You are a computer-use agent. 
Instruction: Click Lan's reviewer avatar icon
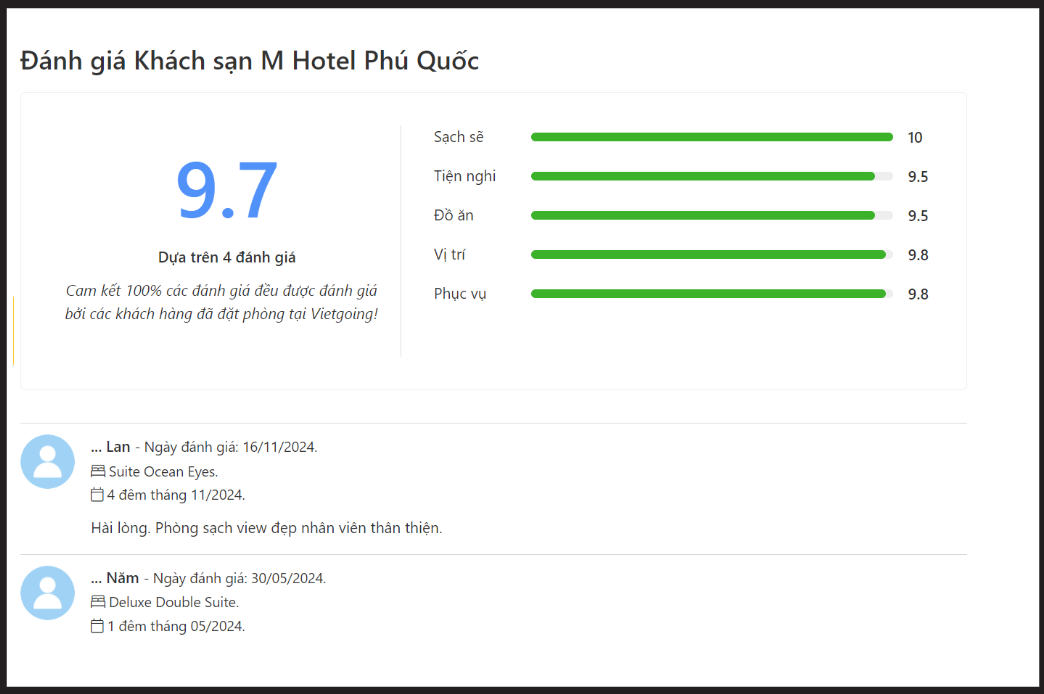coord(47,462)
